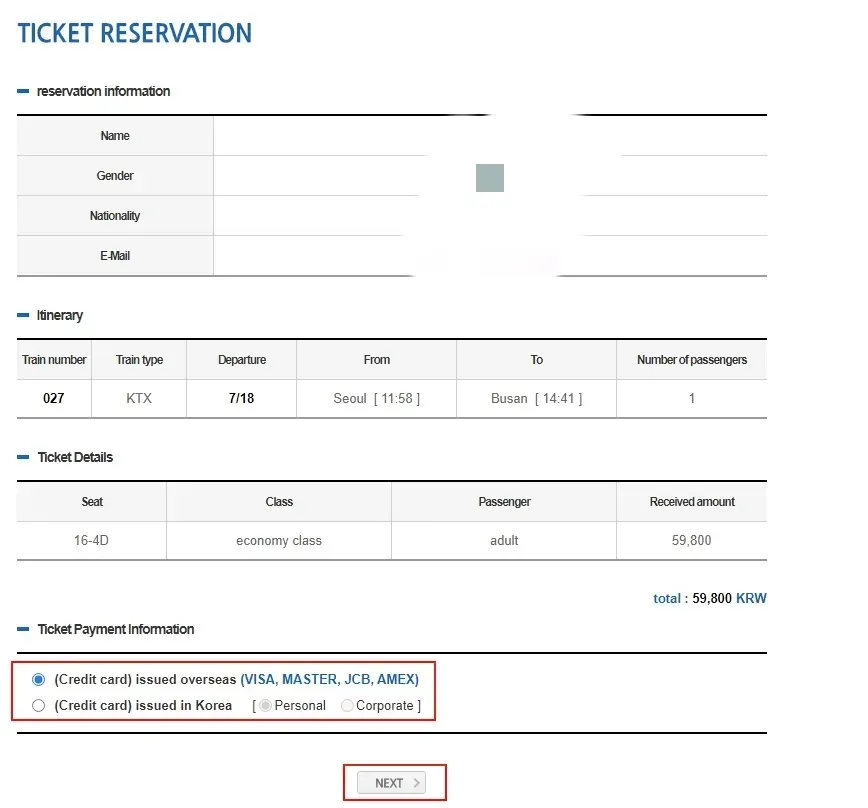Click dash bullet beside Itinerary heading
The width and height of the screenshot is (868, 808).
pos(23,315)
